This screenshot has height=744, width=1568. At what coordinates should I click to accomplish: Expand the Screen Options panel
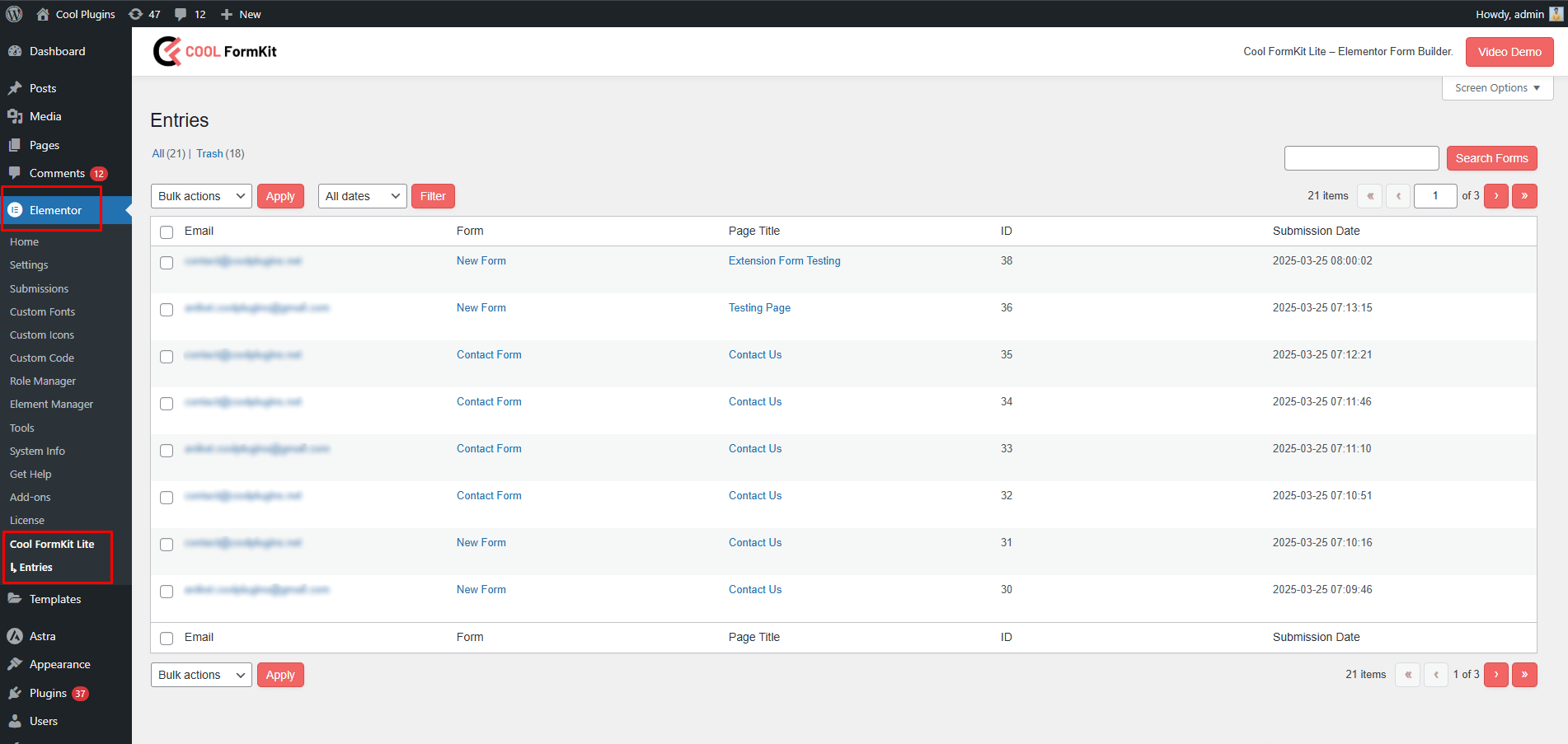(1497, 88)
